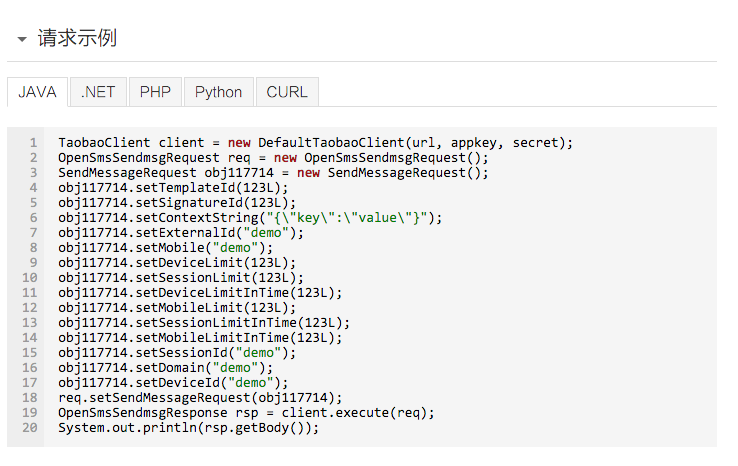Click the SendMessageRequest obj117714 line
The height and width of the screenshot is (466, 738).
(x=273, y=173)
